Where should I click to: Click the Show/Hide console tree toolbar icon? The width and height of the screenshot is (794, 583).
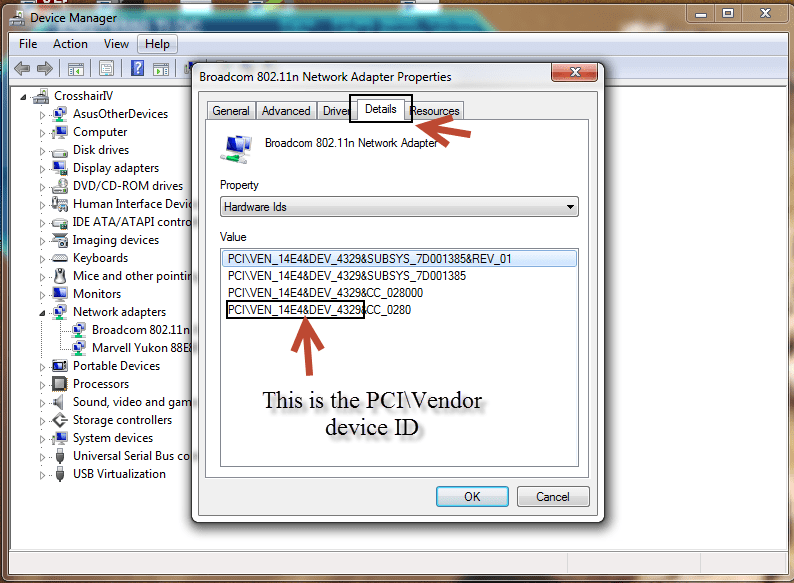76,68
